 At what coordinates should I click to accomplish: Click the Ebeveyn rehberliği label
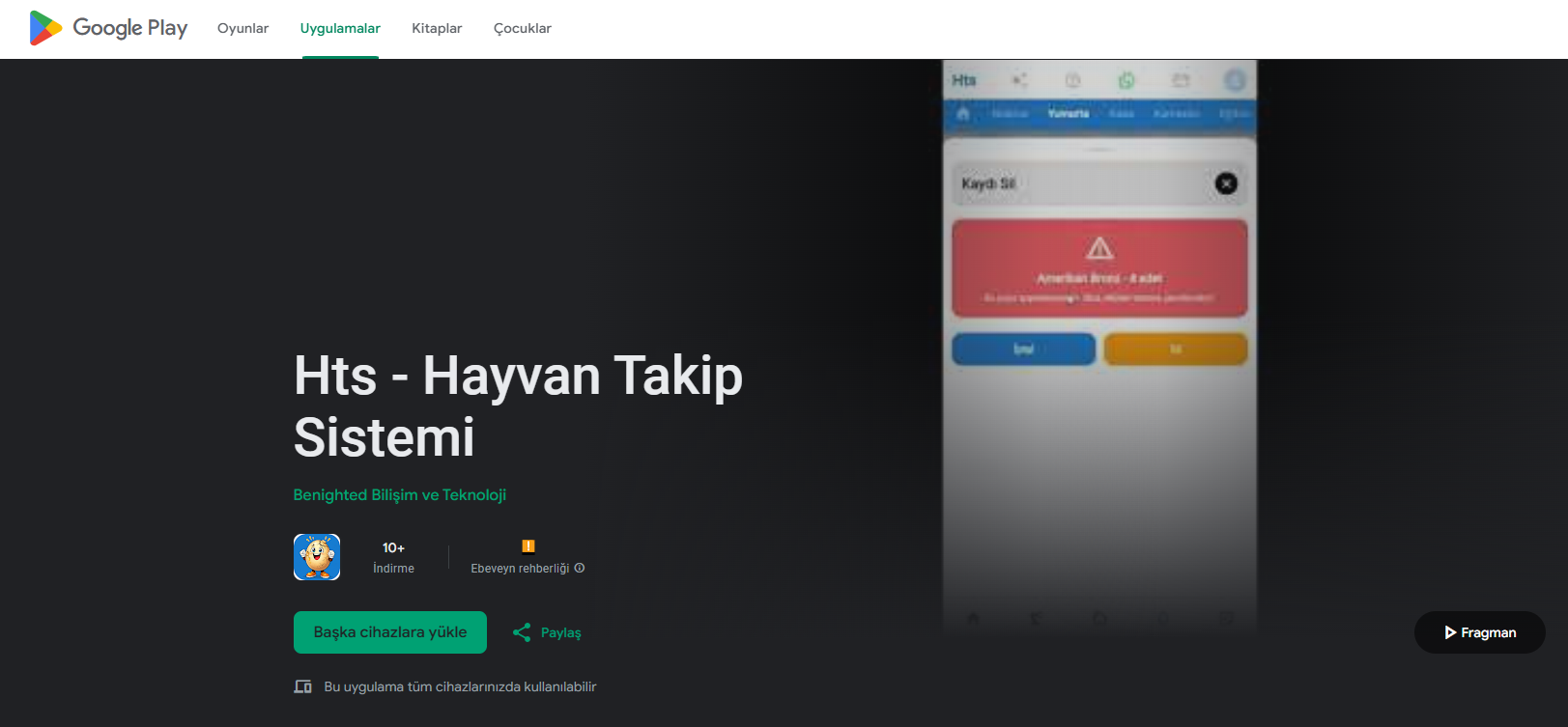click(x=520, y=569)
